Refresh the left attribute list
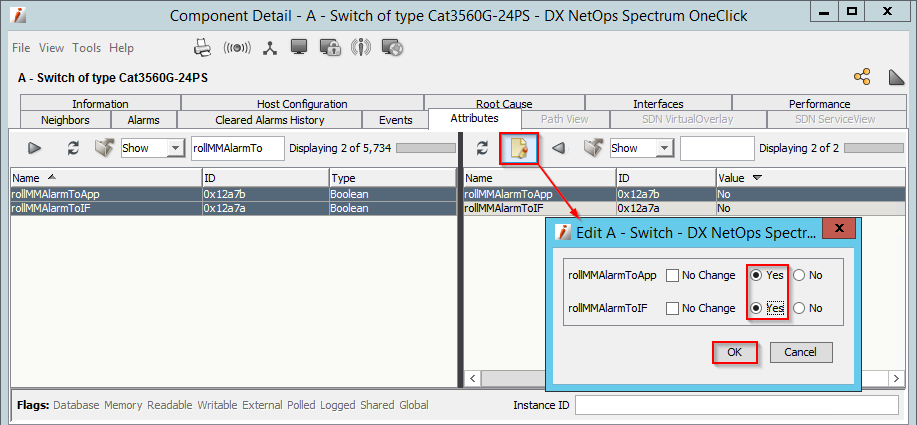Screen dimensions: 917x425 click(x=73, y=148)
